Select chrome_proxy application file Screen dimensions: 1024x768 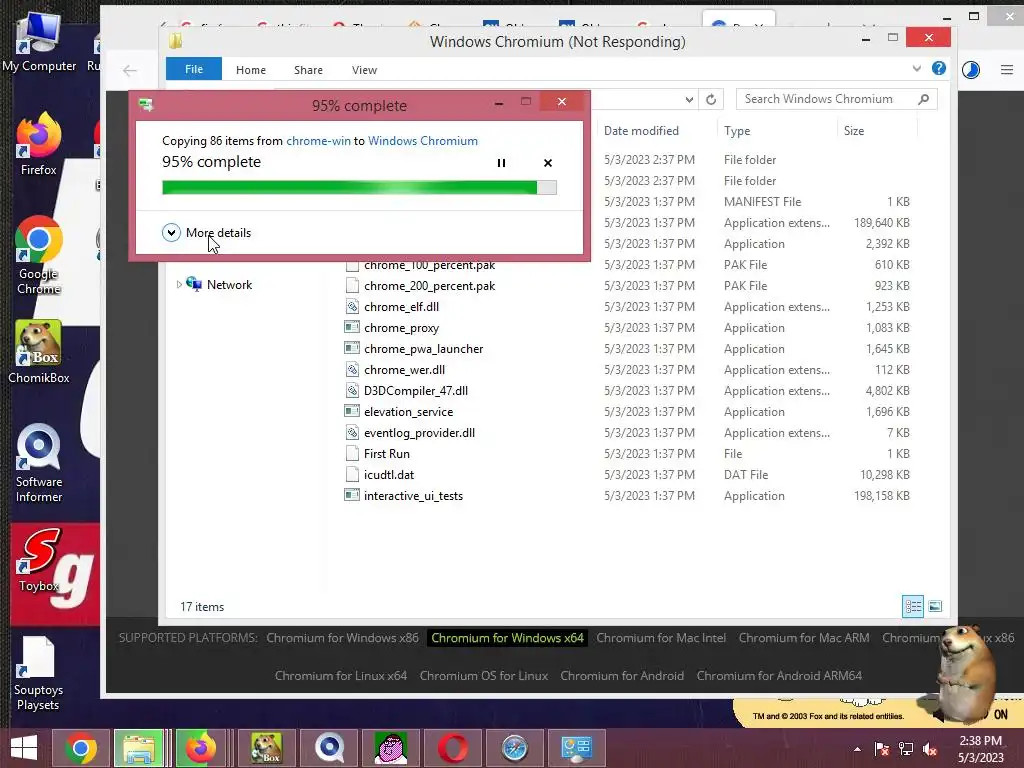pos(401,328)
